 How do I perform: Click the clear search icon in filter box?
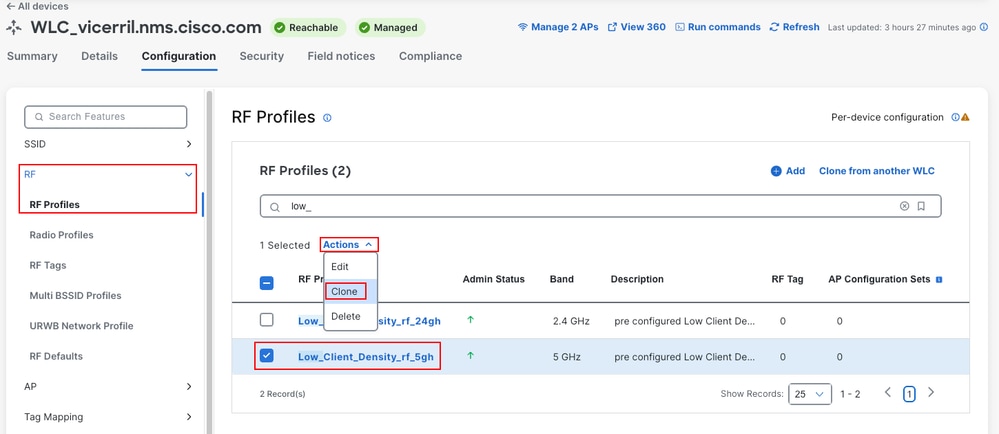(x=904, y=206)
